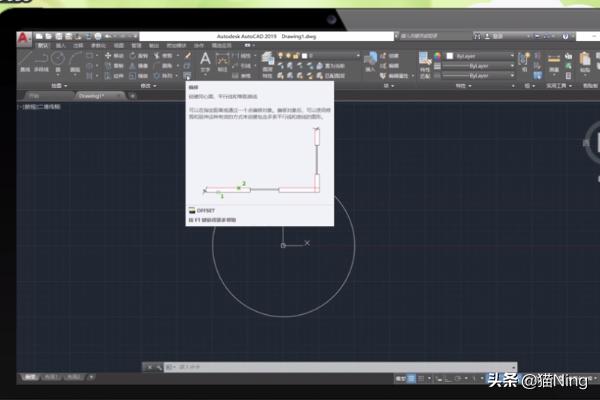600x400 pixels.
Task: Toggle layer lock icon
Action: click(x=296, y=56)
